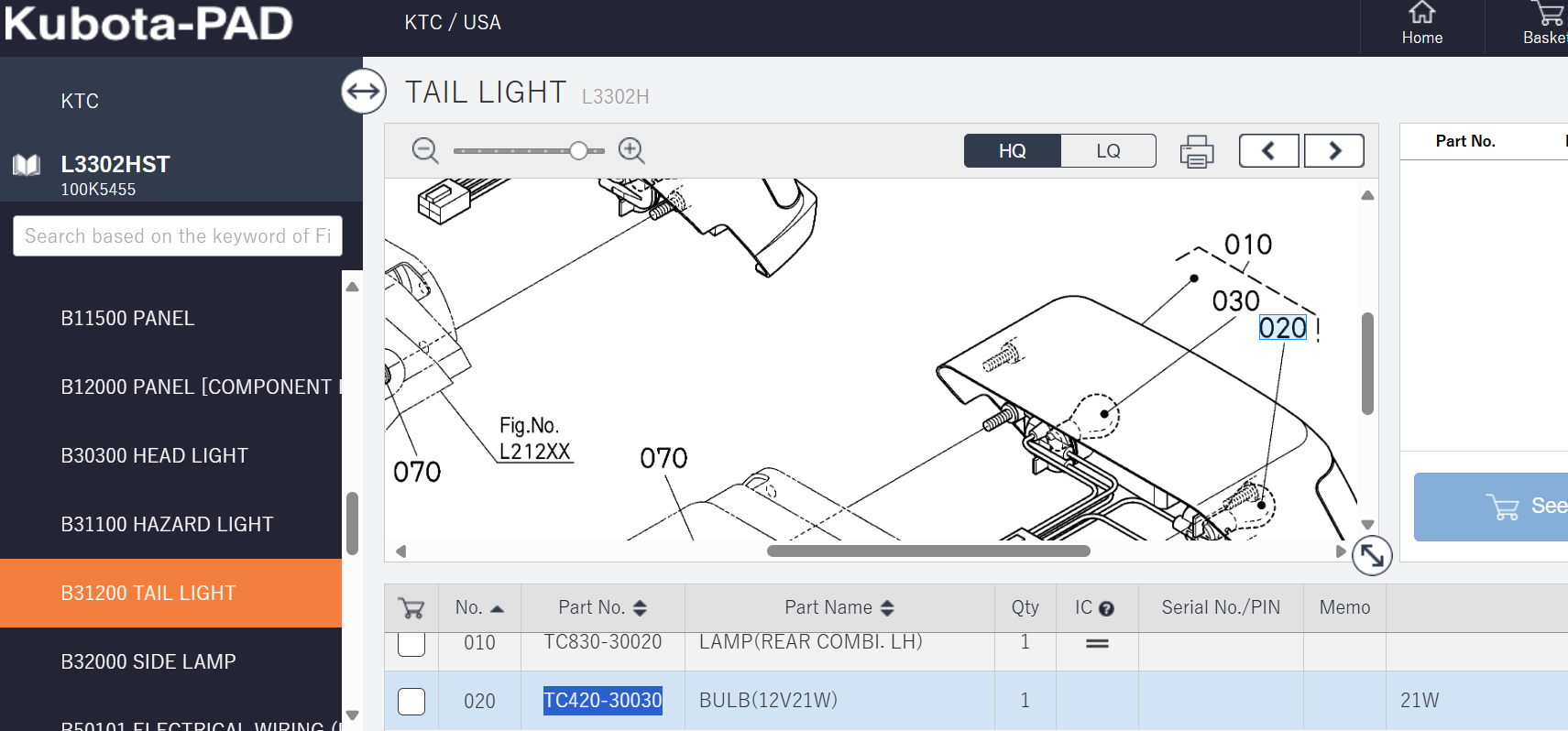Screen dimensions: 1568x731
Task: Go to the previous figure arrow
Action: pyautogui.click(x=1268, y=151)
